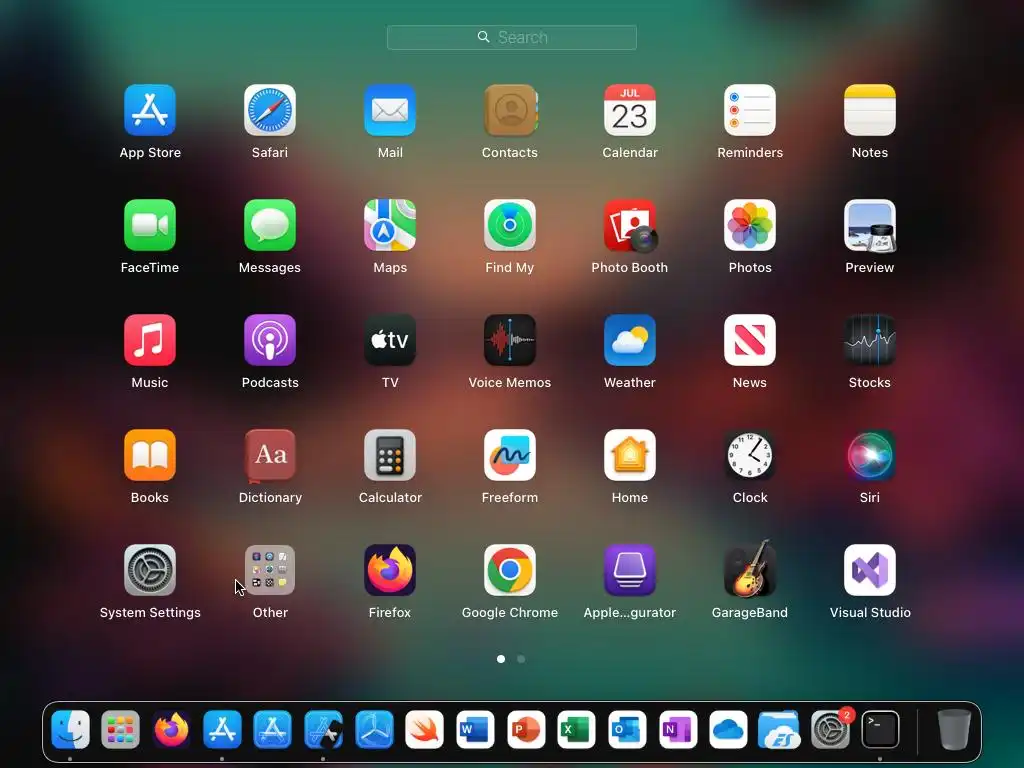Launch Swift Playgrounds from the Dock

(424, 729)
